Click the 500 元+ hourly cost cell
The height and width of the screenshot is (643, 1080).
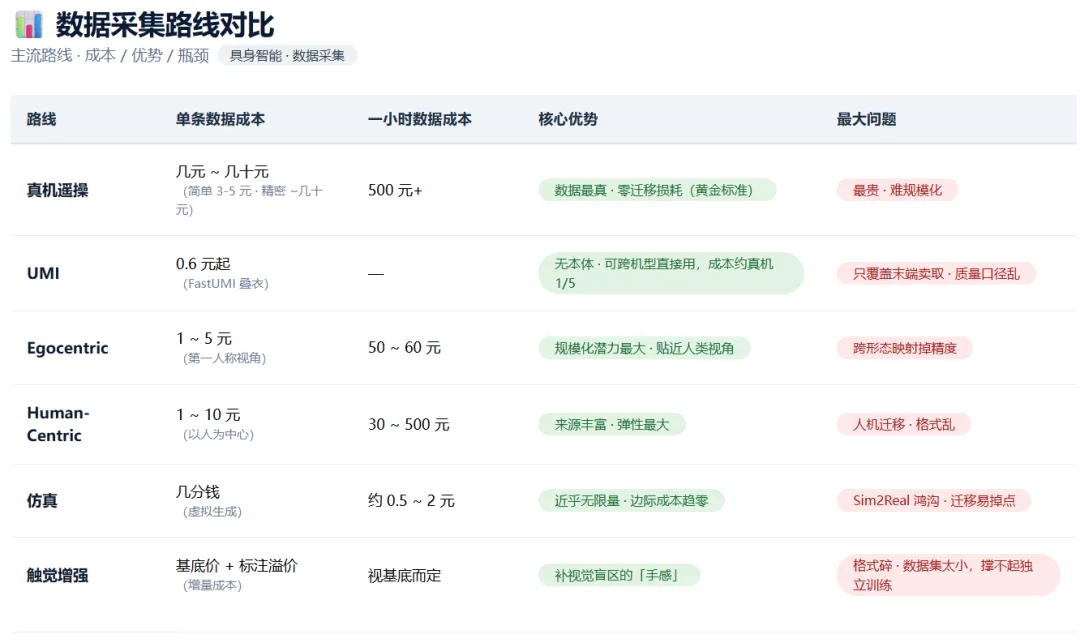(395, 191)
